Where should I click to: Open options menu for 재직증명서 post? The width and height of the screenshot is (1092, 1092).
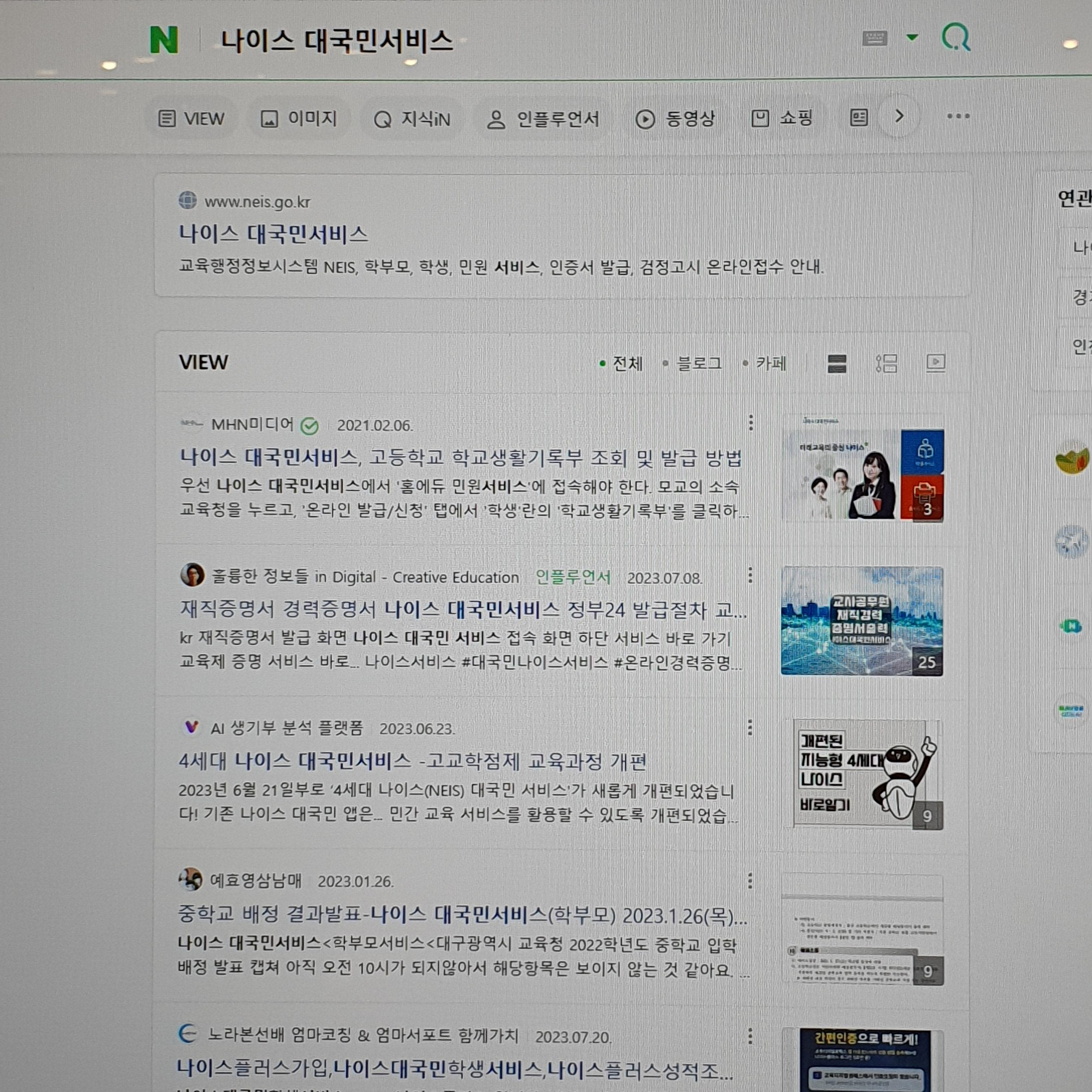tap(750, 575)
